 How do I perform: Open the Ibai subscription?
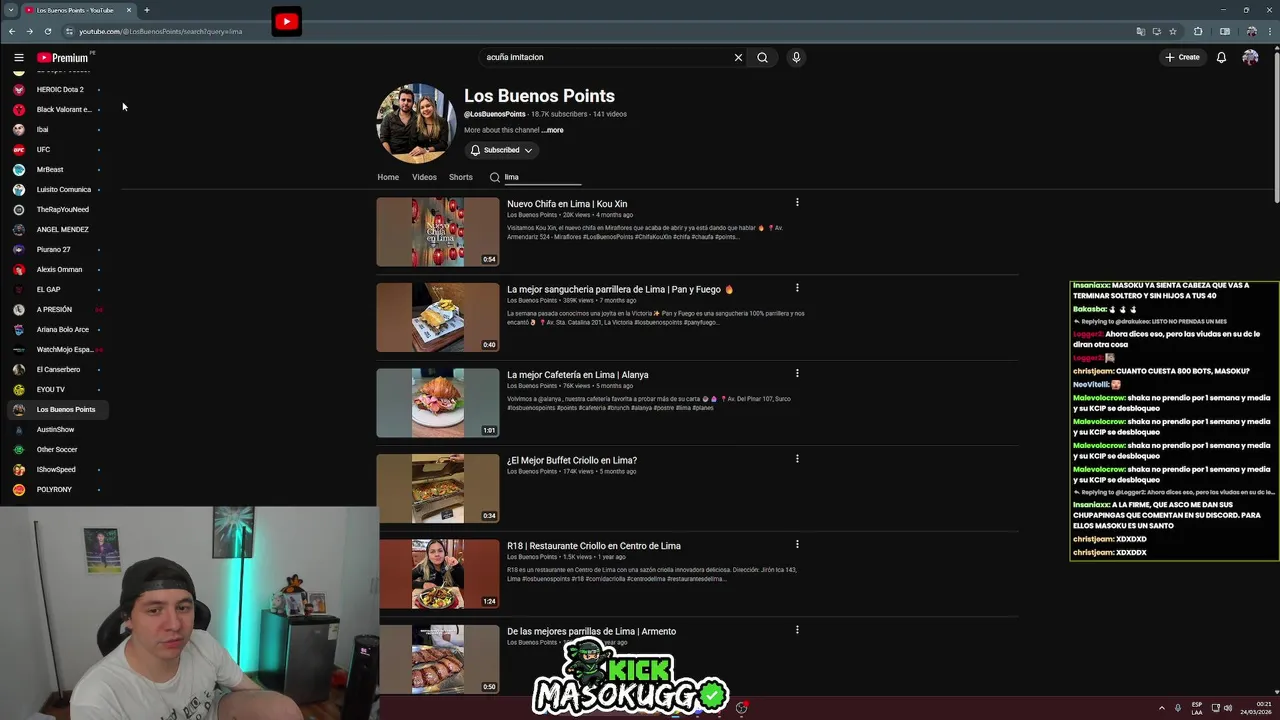[x=58, y=129]
